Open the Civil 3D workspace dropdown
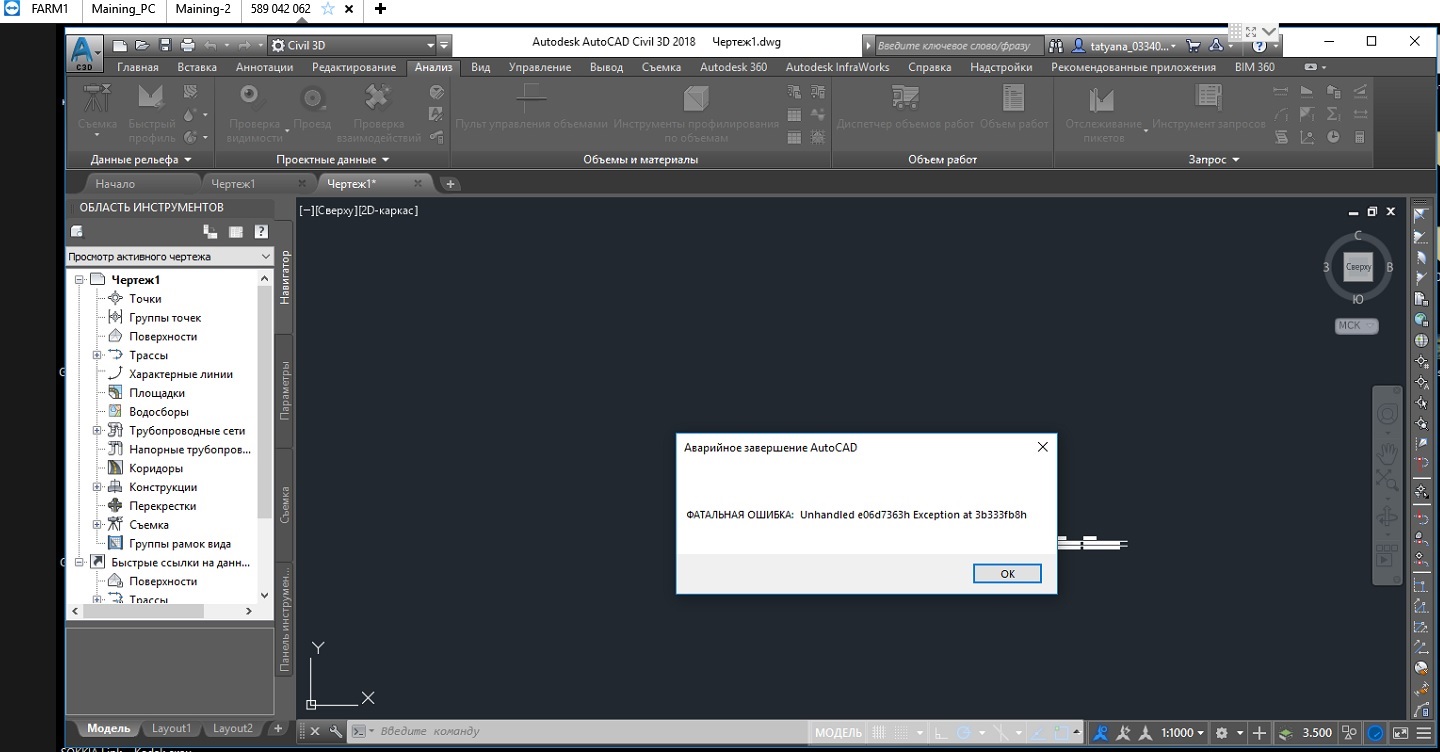 pos(352,45)
